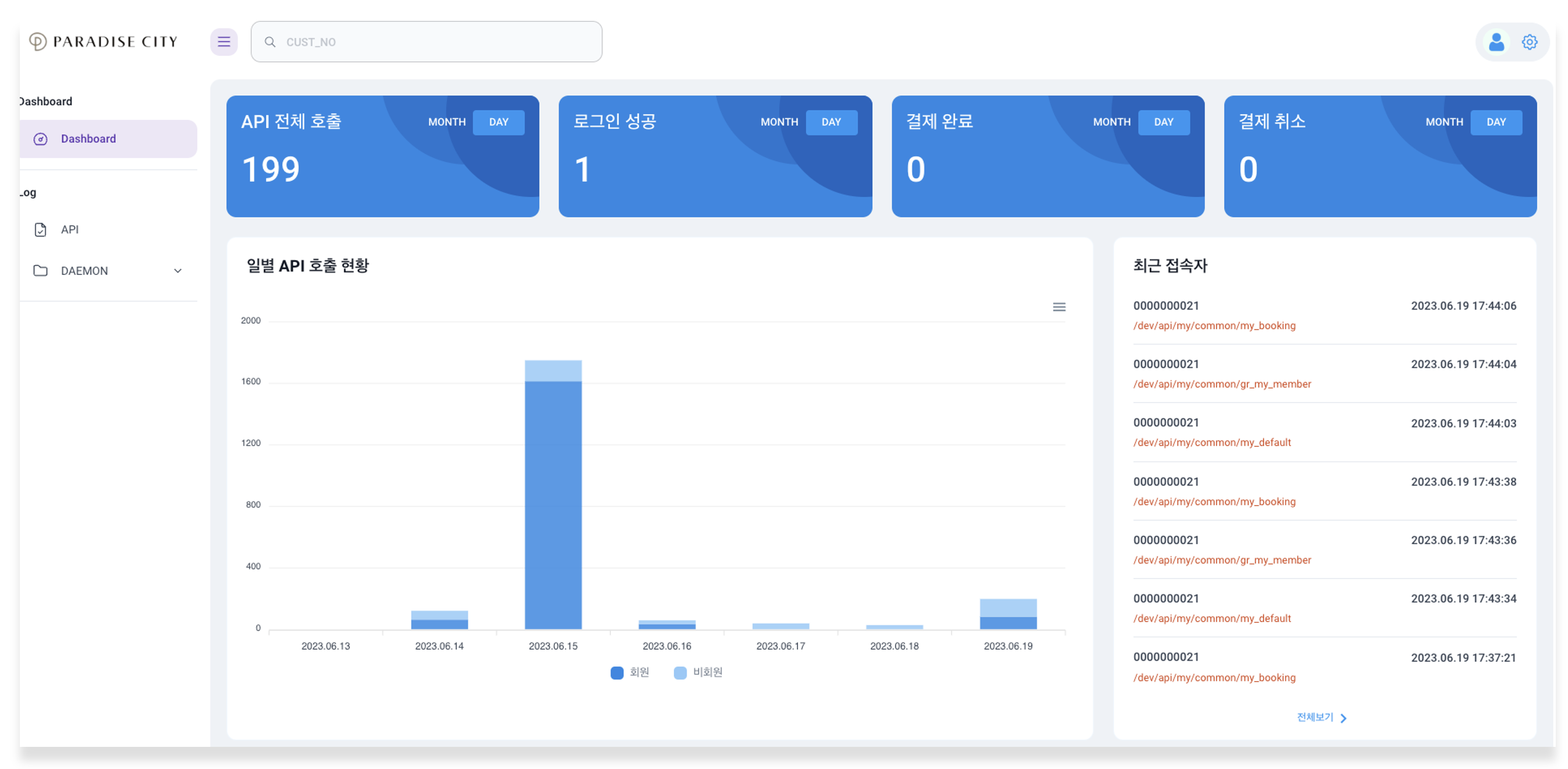Open the user profile avatar icon
This screenshot has width=1568, height=769.
coord(1496,42)
